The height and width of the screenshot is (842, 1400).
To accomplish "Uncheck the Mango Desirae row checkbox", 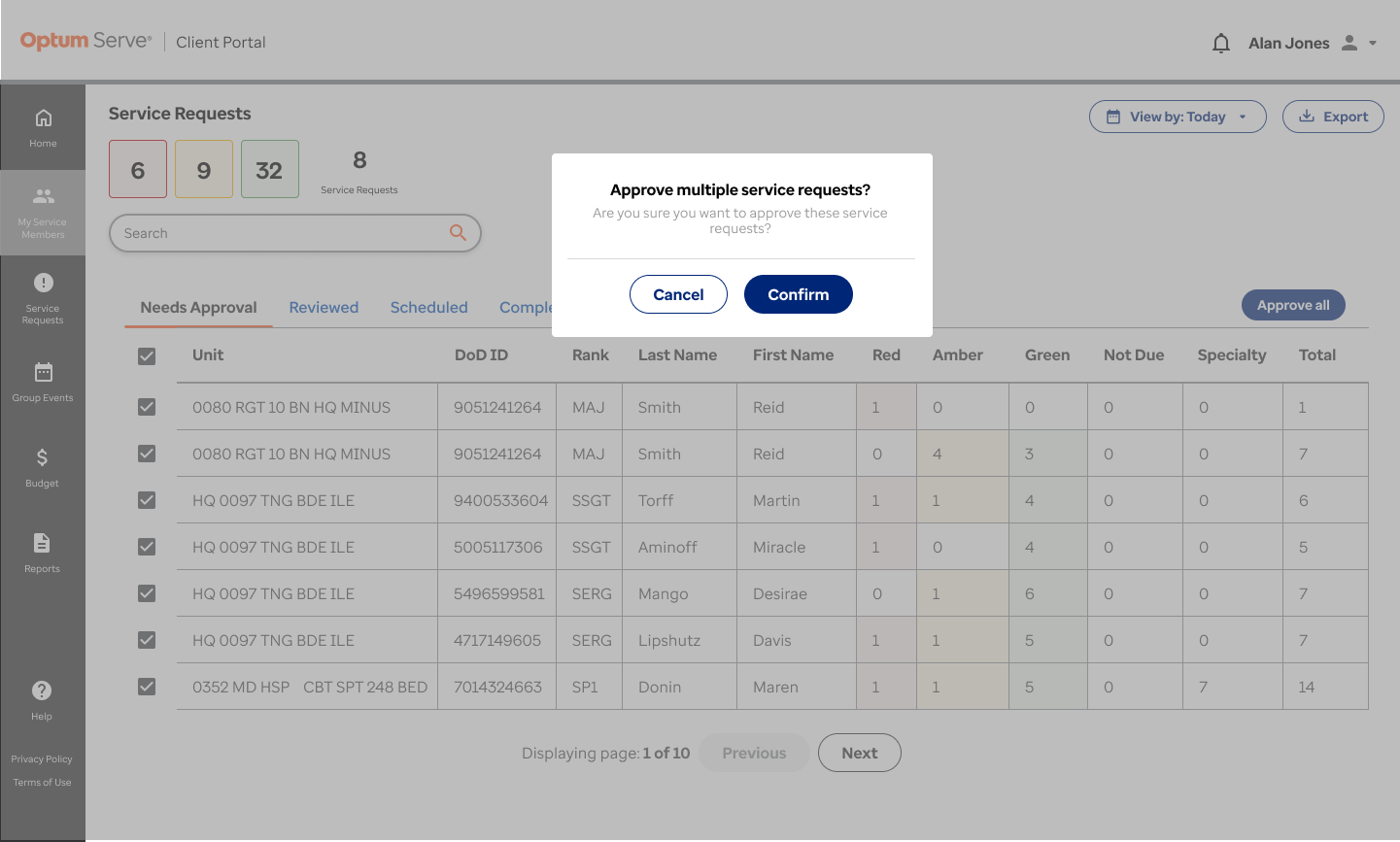I will tap(147, 593).
